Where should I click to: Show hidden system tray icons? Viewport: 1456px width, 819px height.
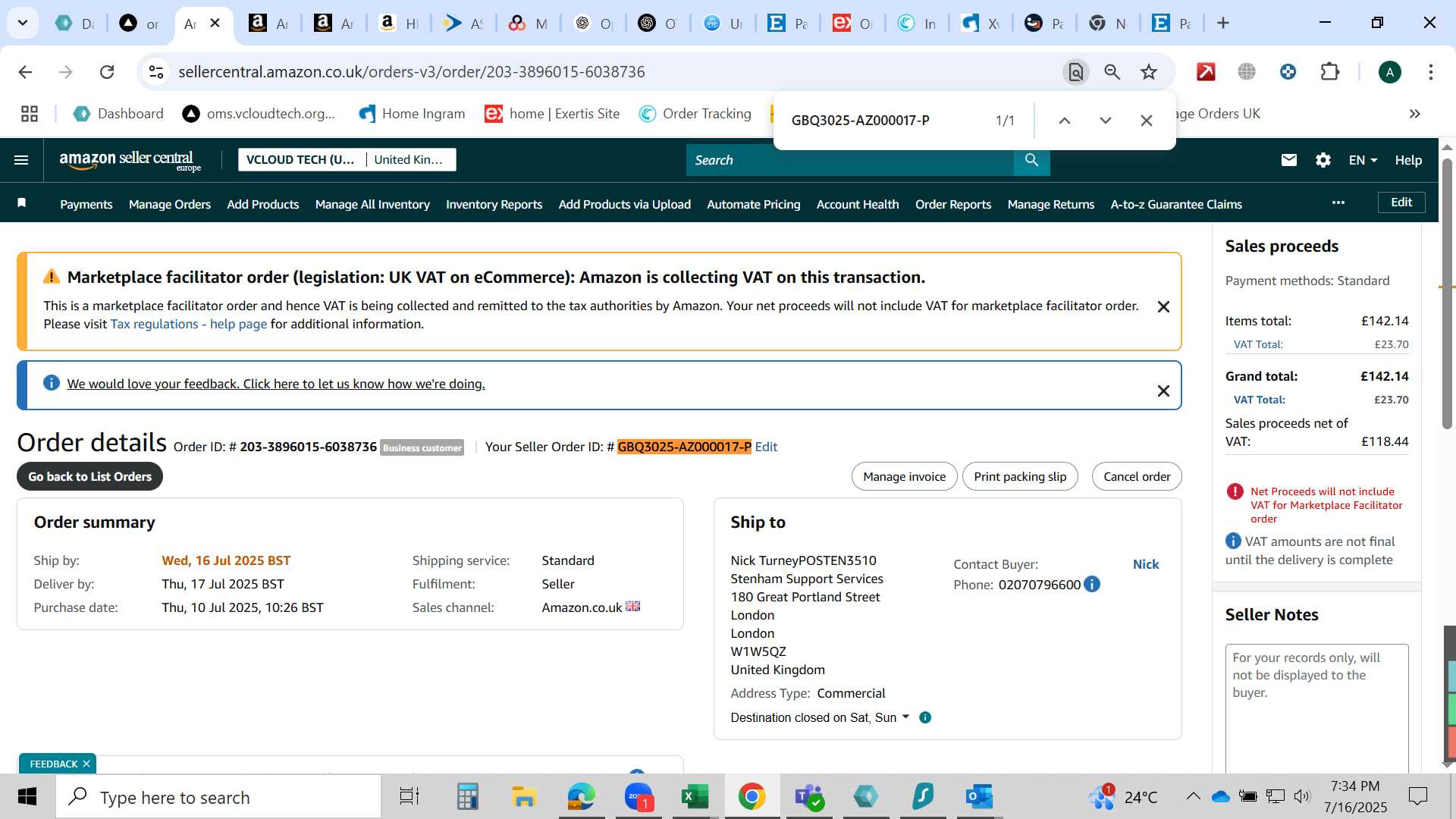pos(1193,796)
